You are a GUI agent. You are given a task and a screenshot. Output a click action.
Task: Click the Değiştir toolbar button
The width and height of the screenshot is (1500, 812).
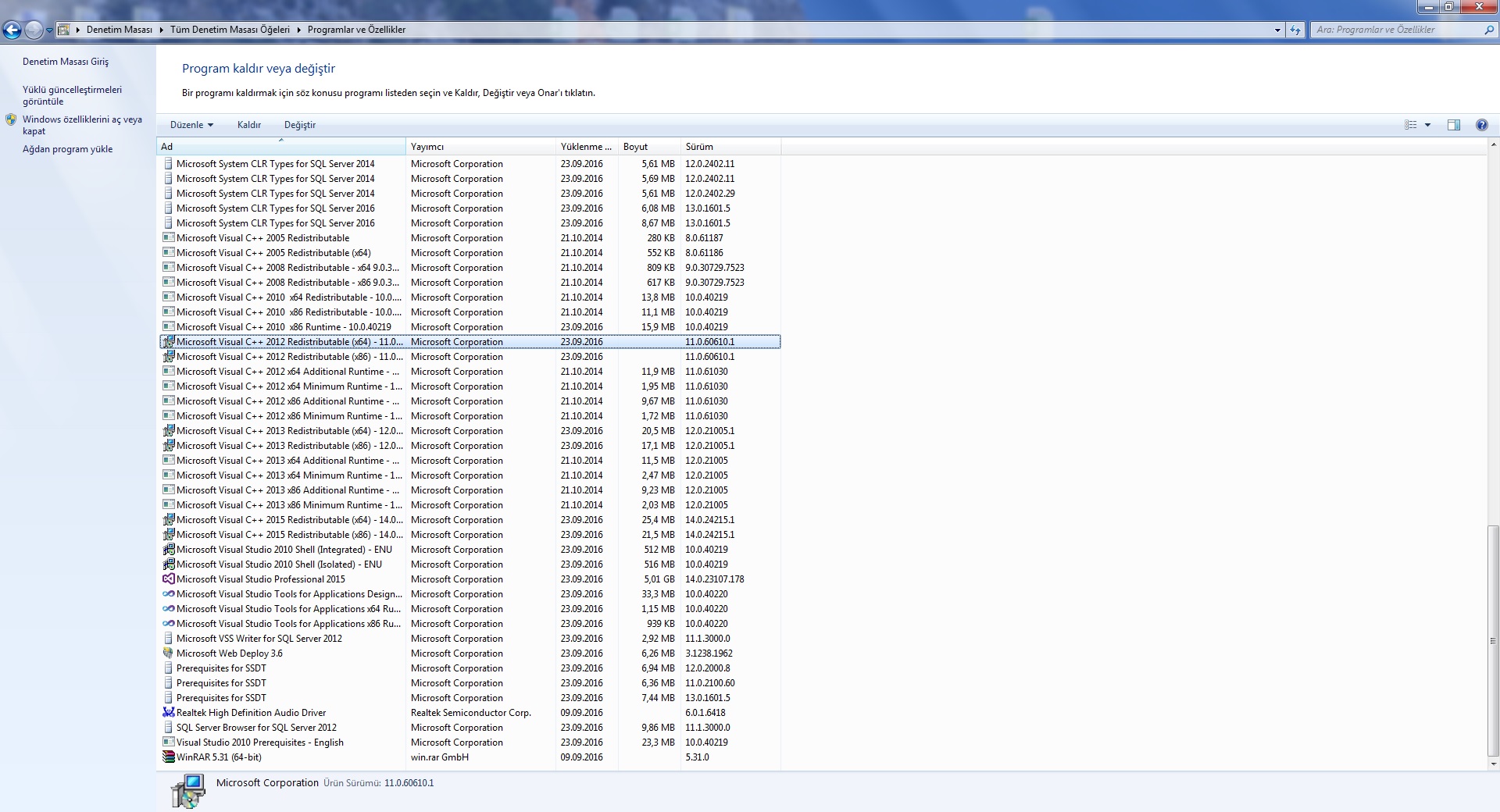(x=300, y=125)
